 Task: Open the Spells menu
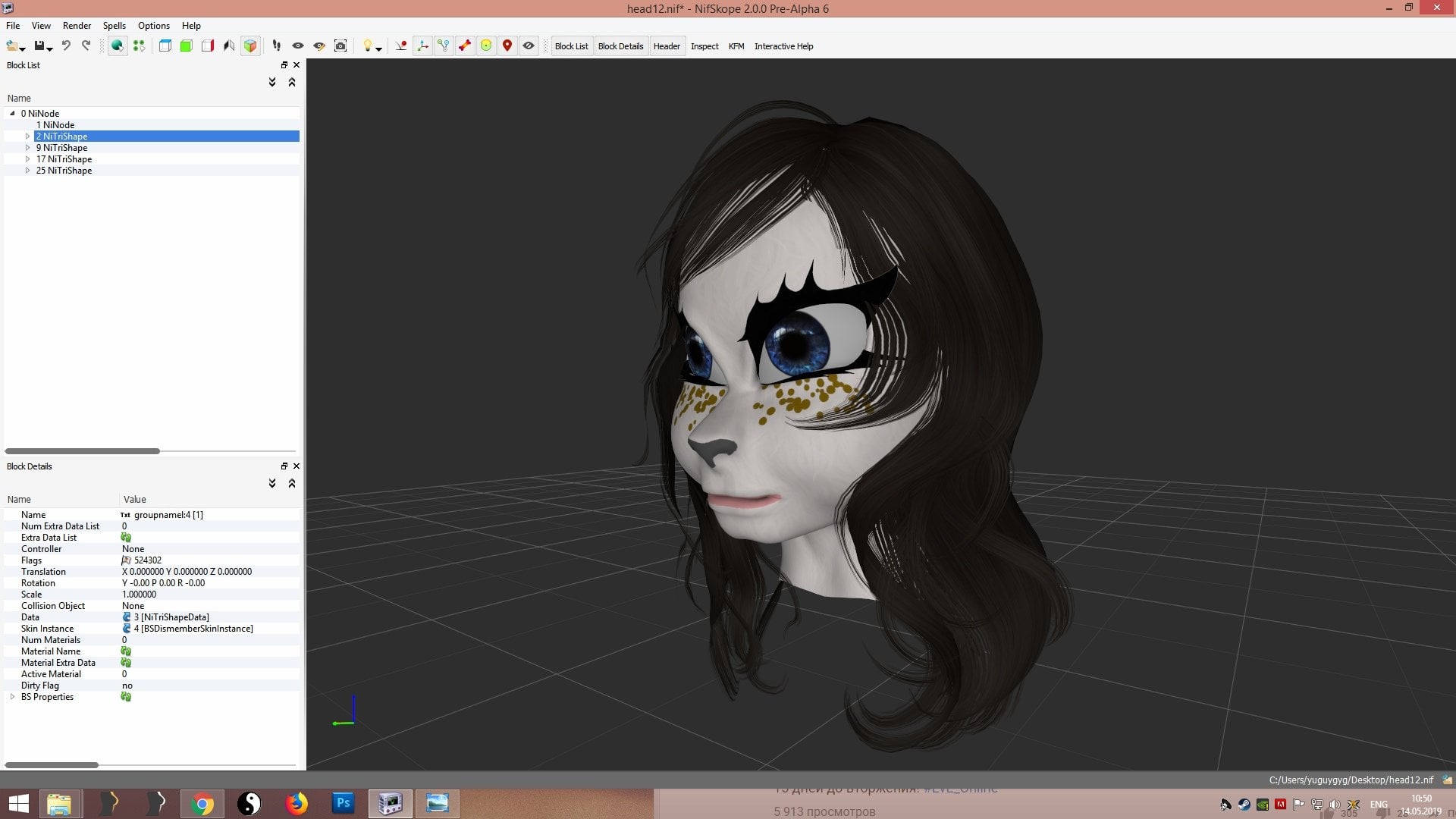114,25
